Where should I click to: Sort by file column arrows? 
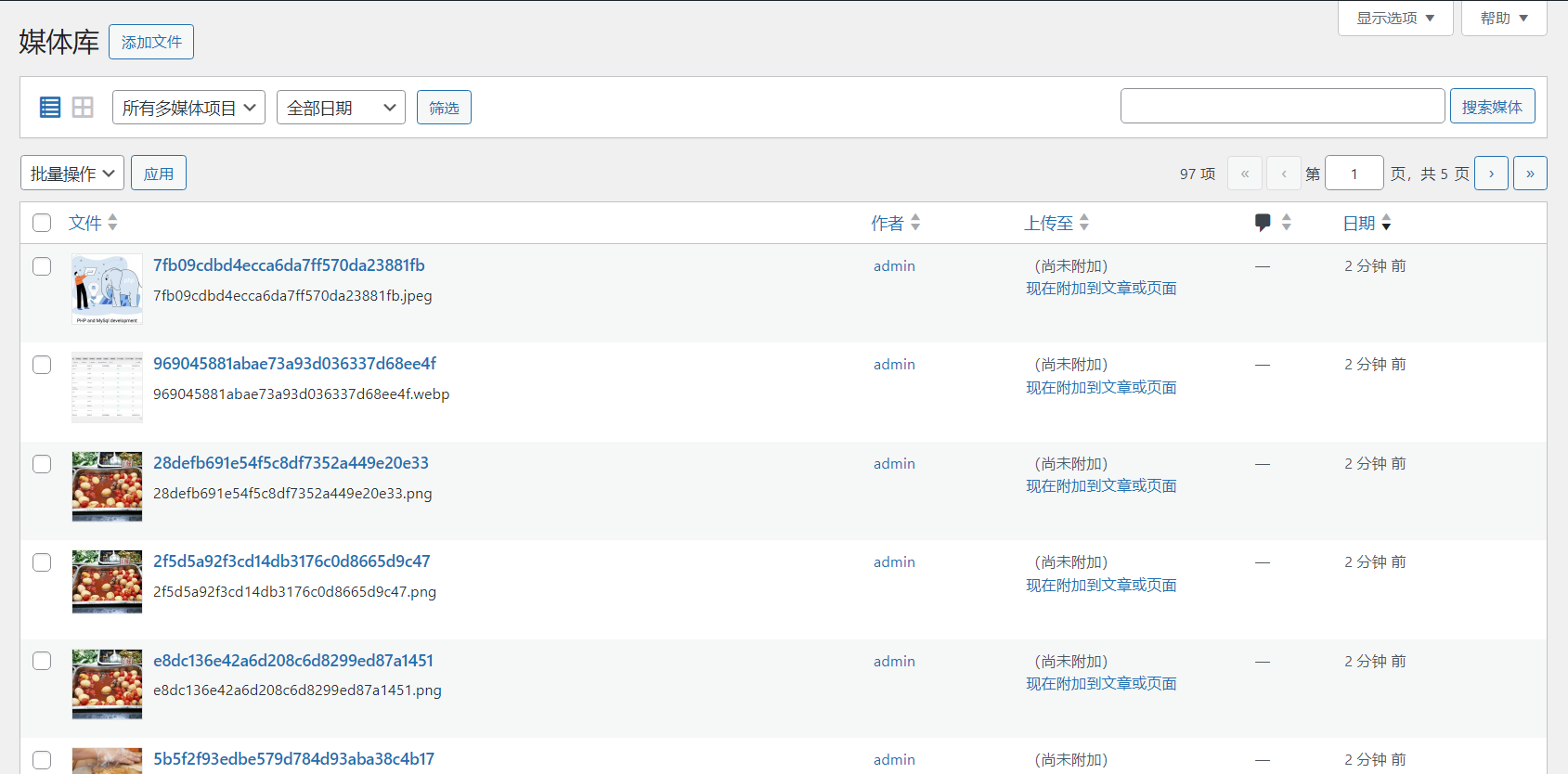tap(112, 223)
